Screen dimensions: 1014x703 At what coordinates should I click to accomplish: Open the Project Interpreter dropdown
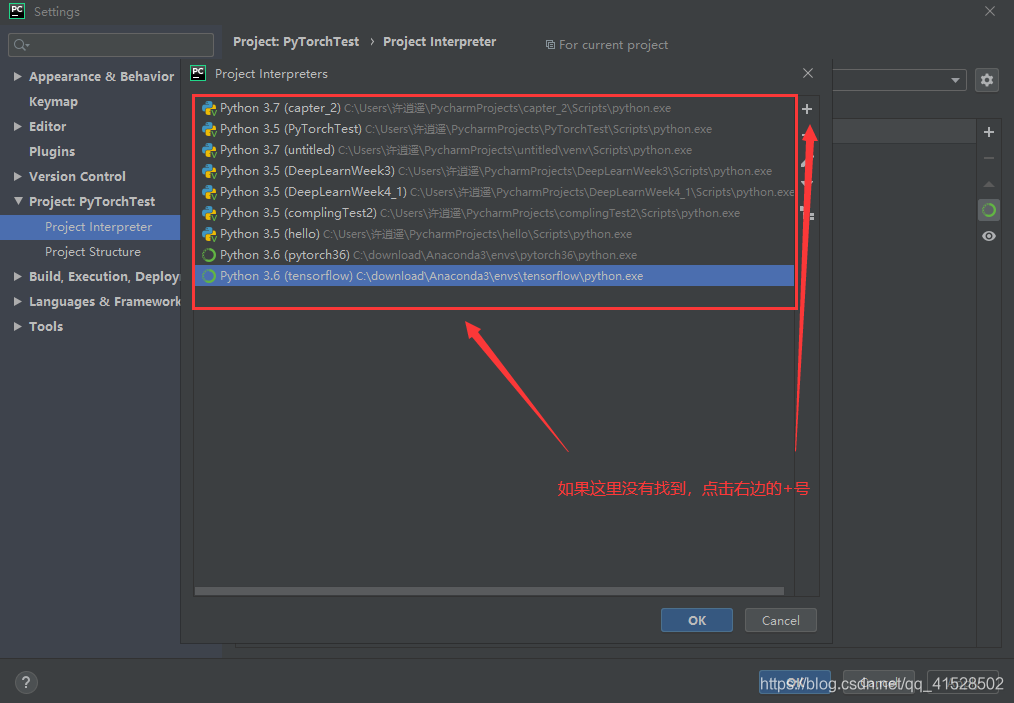tap(956, 80)
